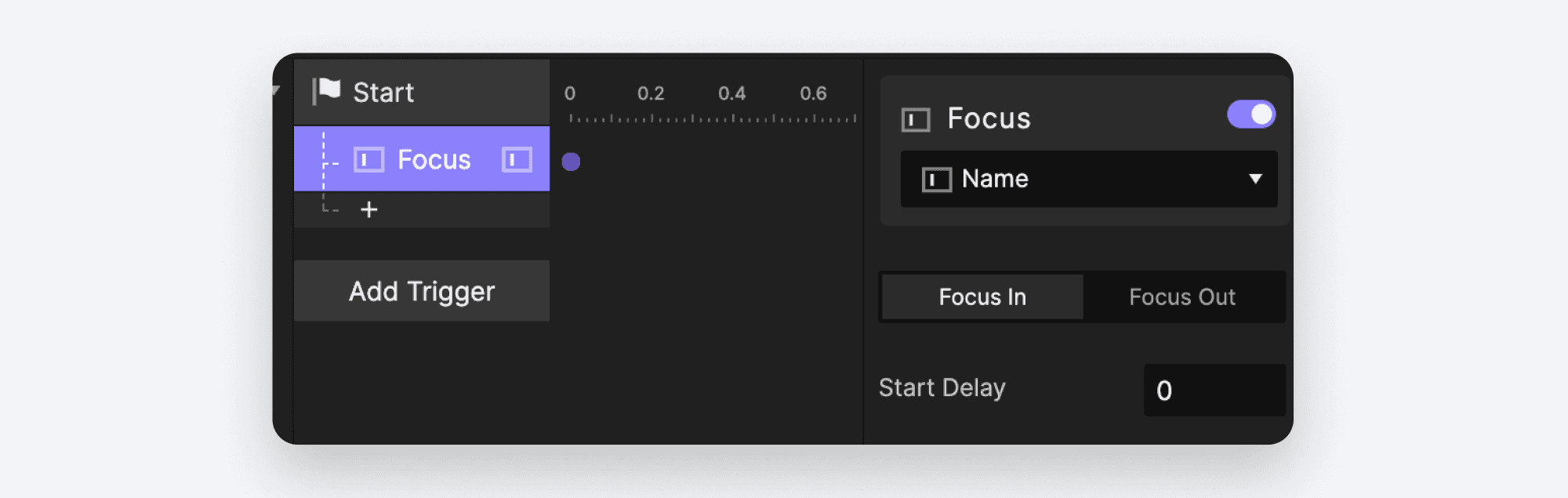
Task: Select the focus input icon left of Focus trigger
Action: point(368,159)
